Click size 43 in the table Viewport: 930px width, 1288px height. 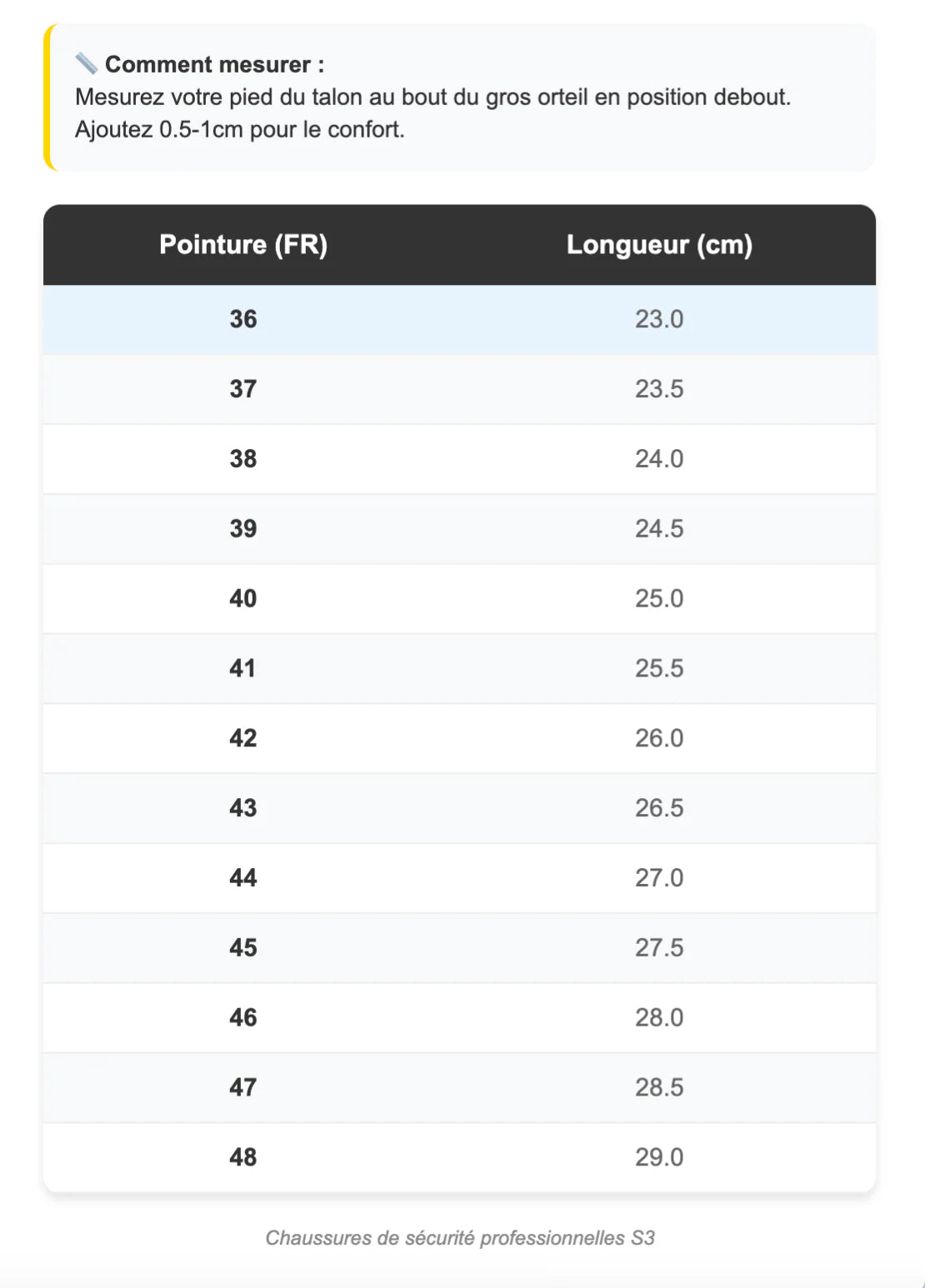(243, 808)
